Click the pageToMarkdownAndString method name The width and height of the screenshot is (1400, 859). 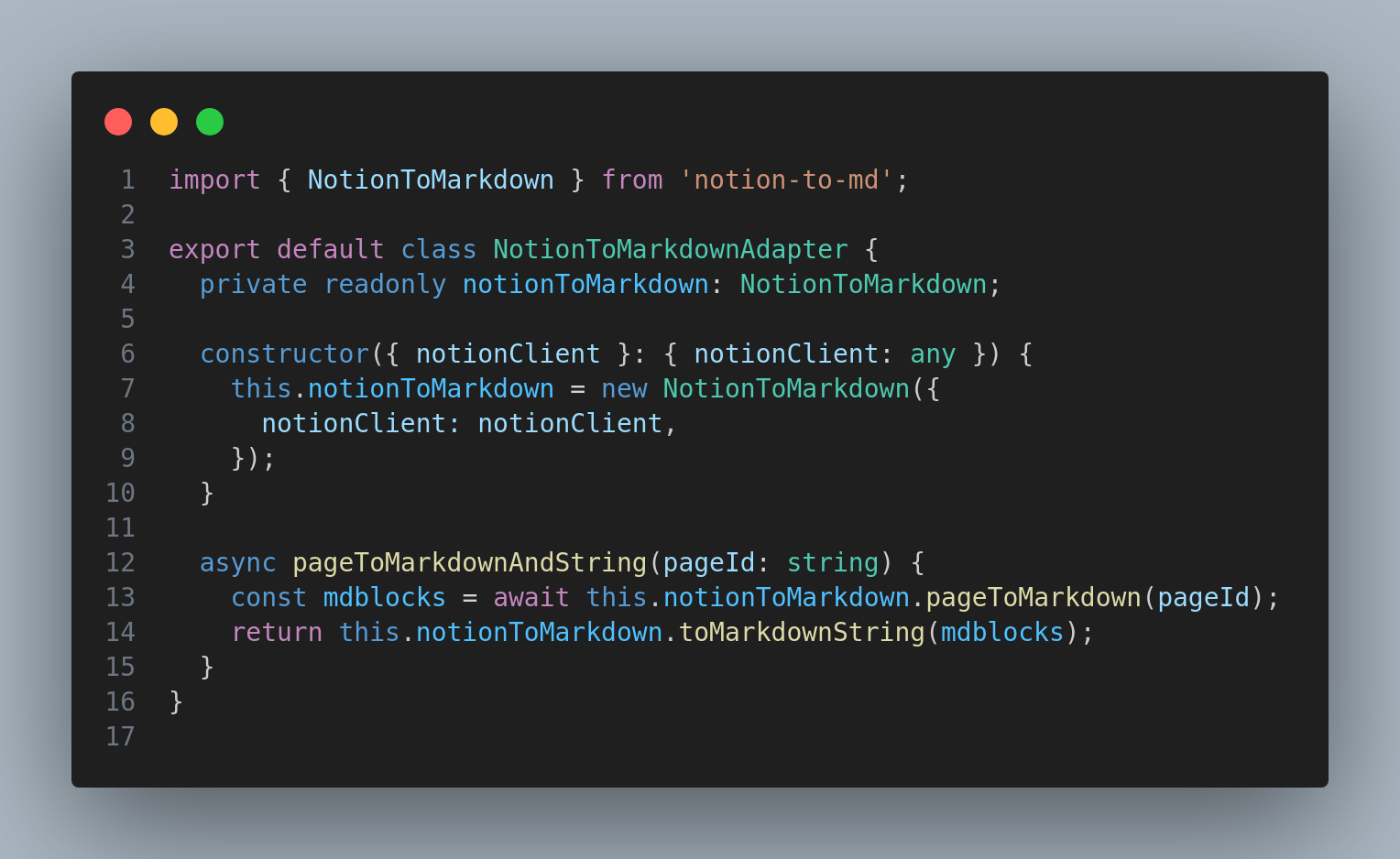(x=470, y=563)
